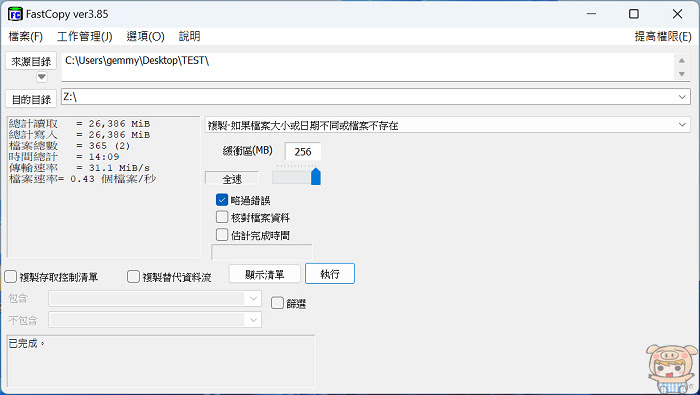Click the 時間總計 14:09 line

pyautogui.click(x=64, y=157)
